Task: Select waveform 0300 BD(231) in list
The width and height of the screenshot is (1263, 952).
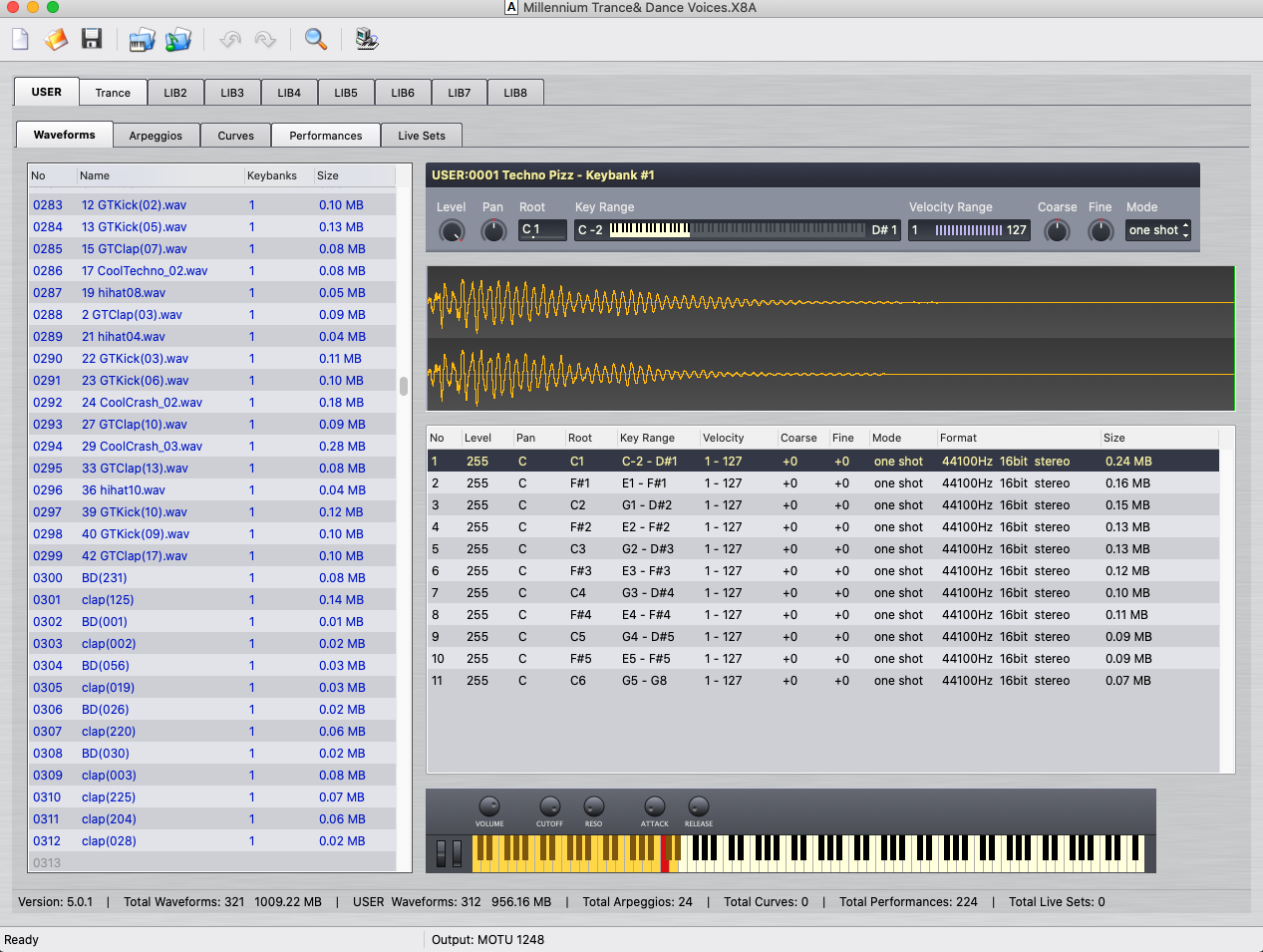Action: click(x=105, y=578)
